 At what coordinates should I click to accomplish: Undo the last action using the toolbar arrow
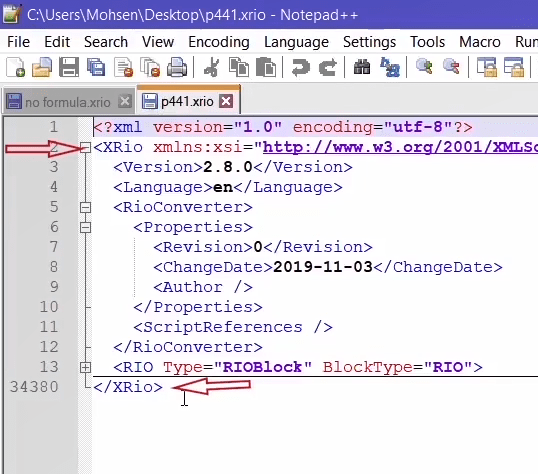(x=300, y=67)
